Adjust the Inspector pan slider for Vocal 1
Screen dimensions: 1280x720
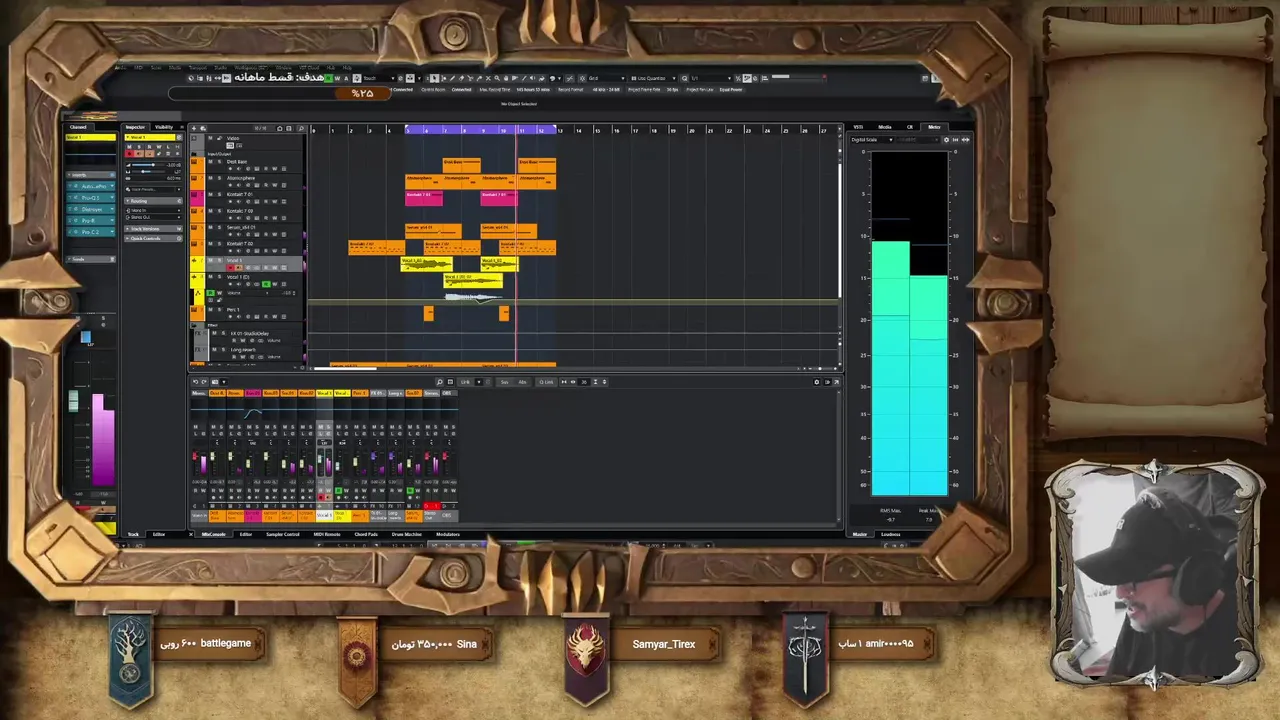147,171
